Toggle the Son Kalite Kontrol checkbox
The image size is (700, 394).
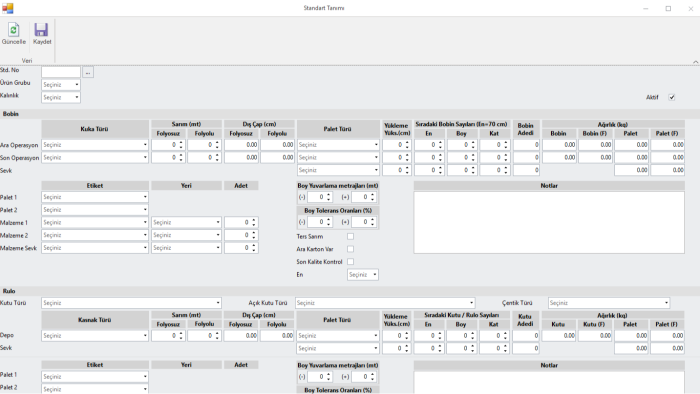click(350, 262)
